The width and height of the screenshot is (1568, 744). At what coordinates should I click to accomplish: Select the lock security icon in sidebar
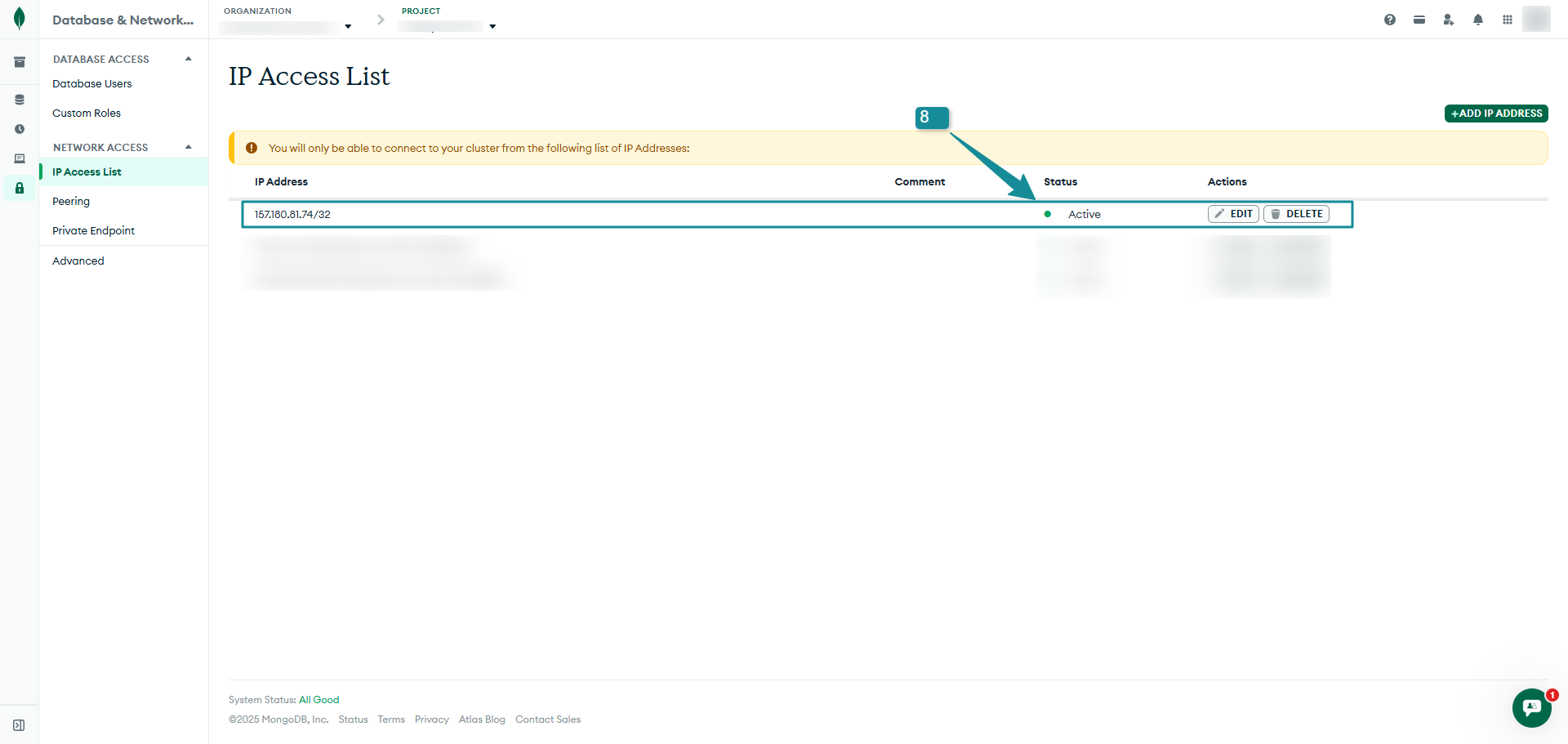(x=20, y=188)
